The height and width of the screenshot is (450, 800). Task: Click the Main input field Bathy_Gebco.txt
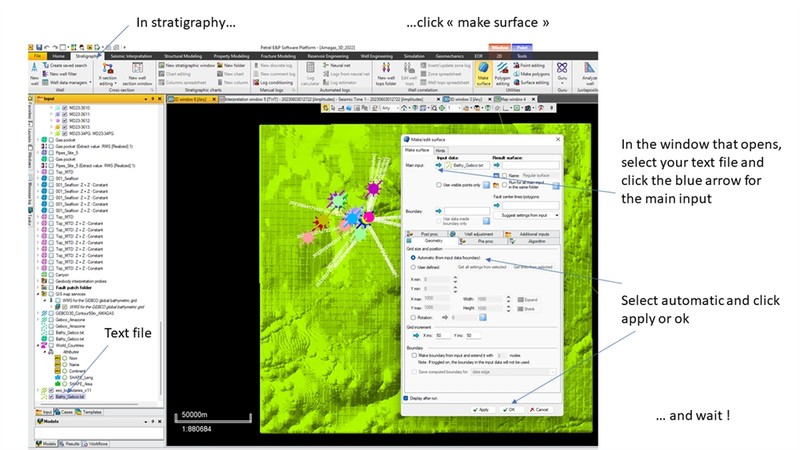(x=467, y=165)
